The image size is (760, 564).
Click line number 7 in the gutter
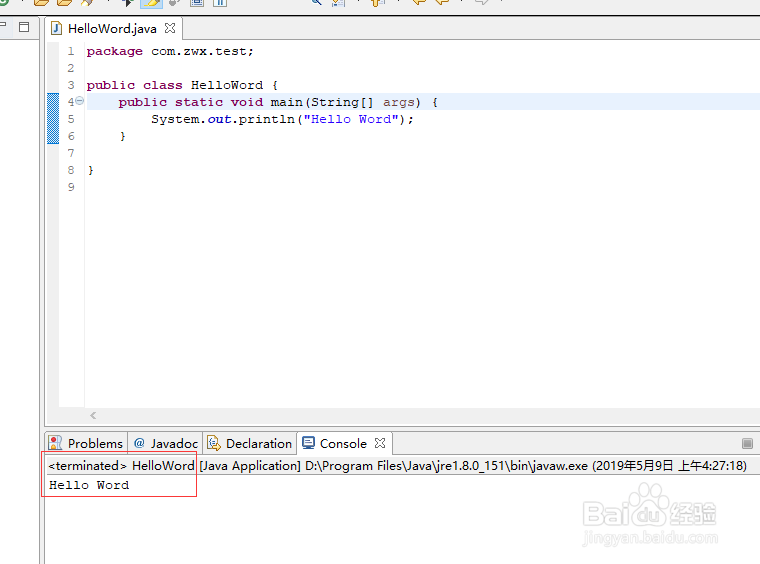(x=71, y=153)
